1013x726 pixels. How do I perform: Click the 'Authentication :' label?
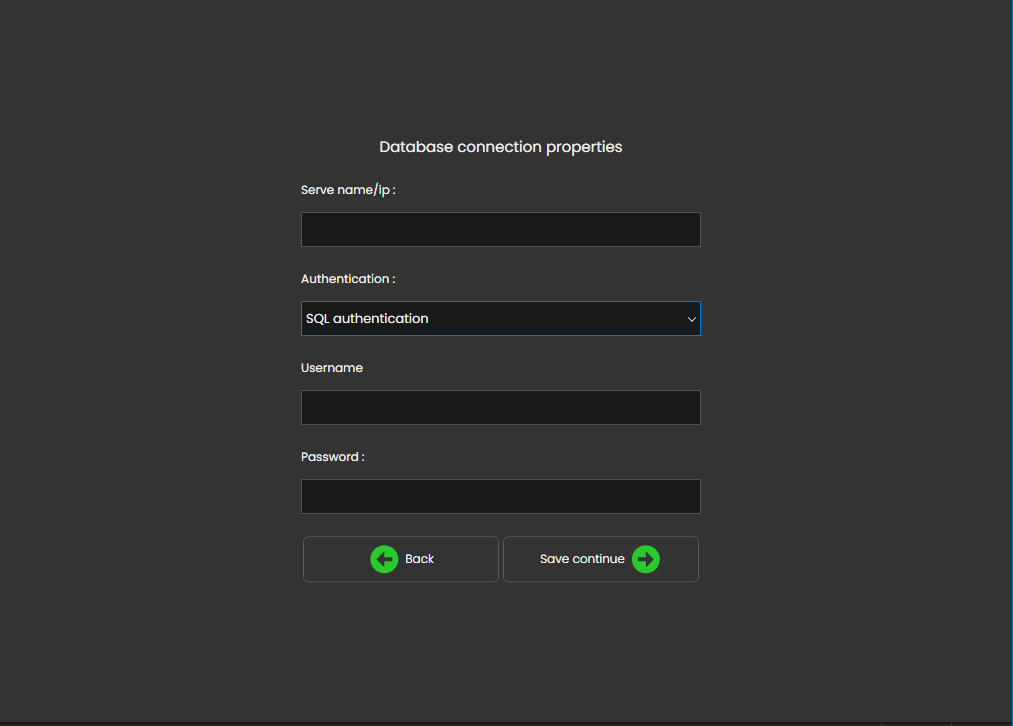pyautogui.click(x=348, y=279)
